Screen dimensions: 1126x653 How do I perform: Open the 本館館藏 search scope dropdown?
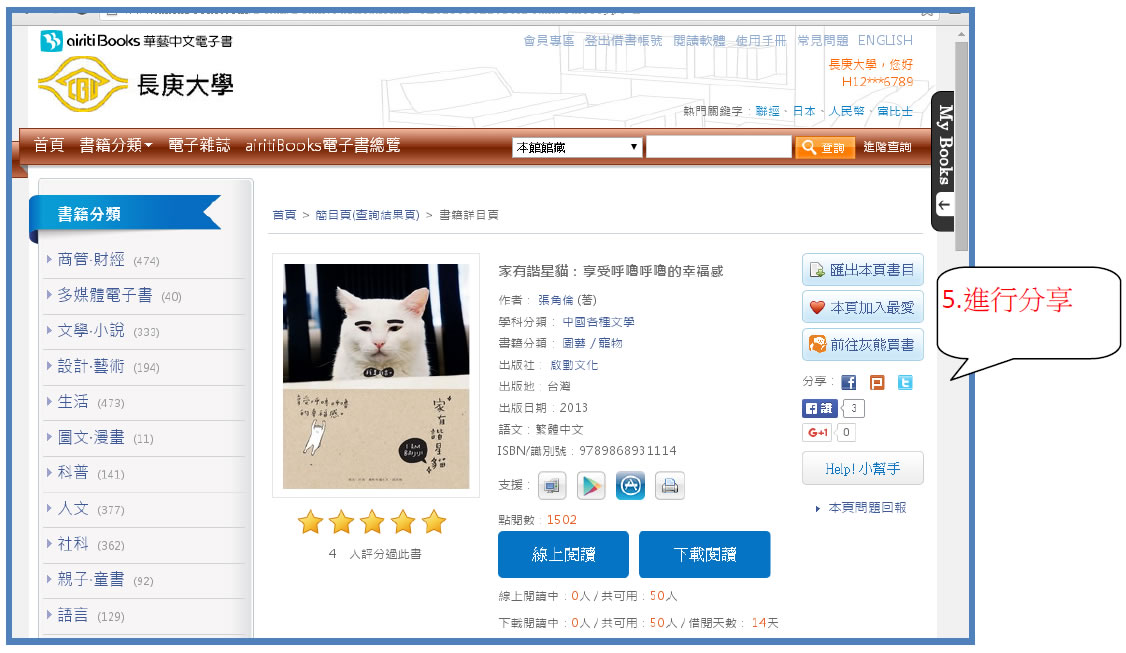[577, 147]
